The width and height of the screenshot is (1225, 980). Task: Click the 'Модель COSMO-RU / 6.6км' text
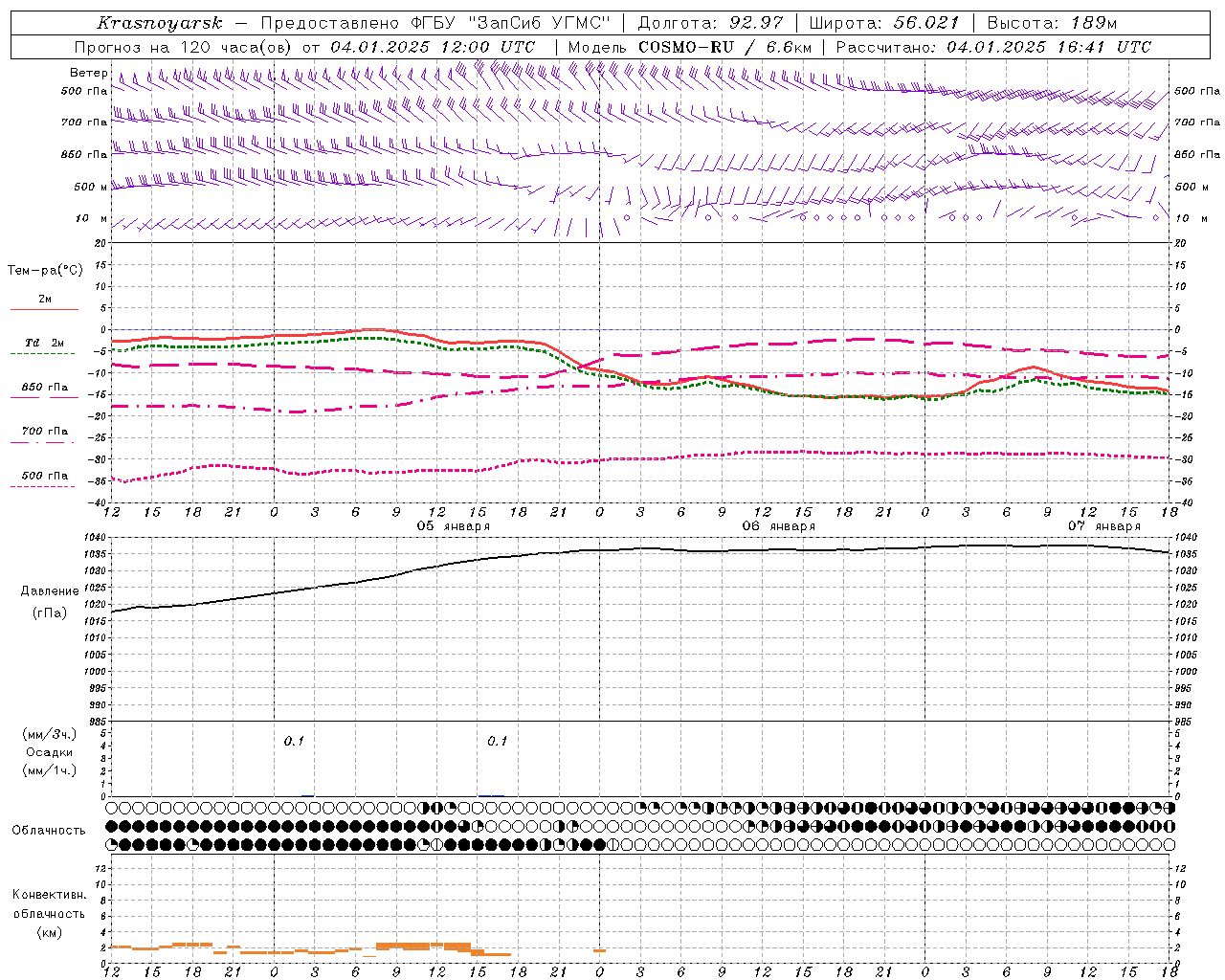click(690, 47)
